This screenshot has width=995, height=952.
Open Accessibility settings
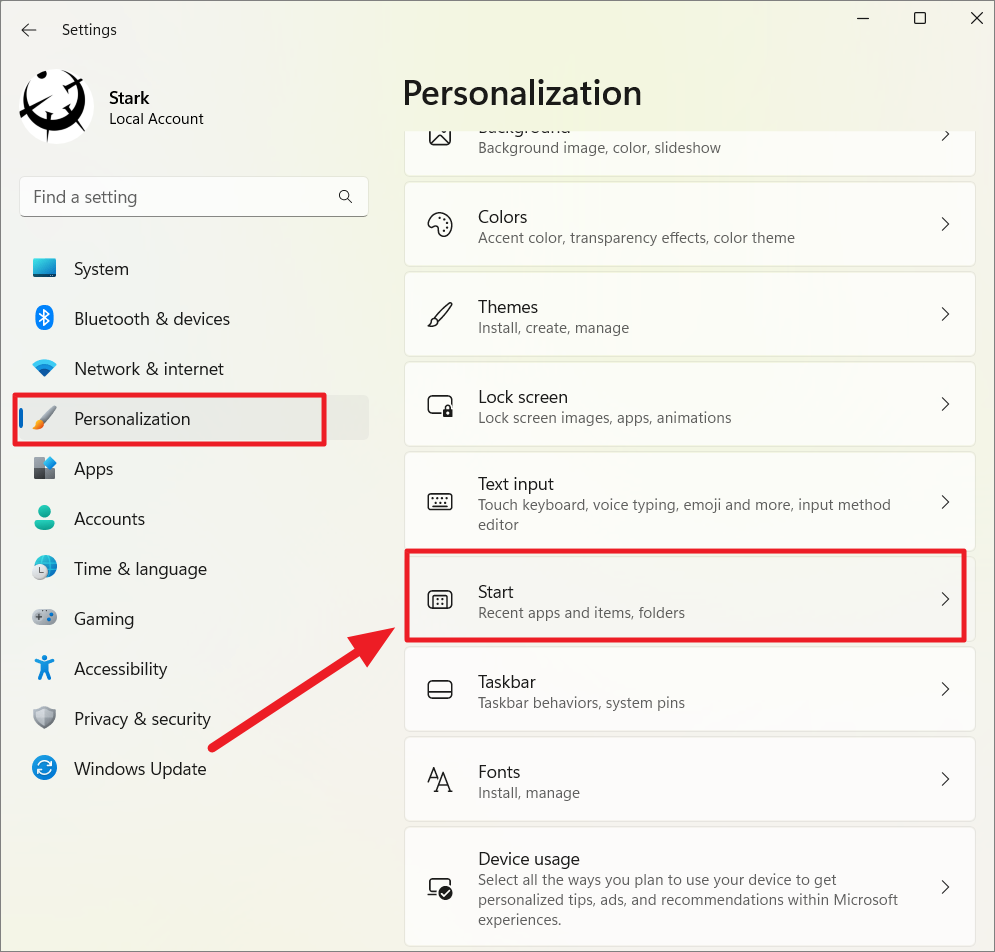point(121,669)
